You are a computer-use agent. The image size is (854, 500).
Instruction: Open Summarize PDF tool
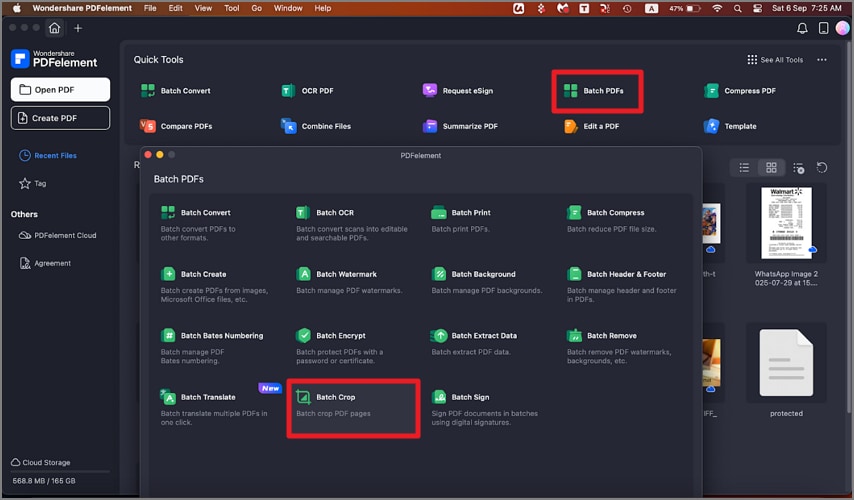click(460, 126)
